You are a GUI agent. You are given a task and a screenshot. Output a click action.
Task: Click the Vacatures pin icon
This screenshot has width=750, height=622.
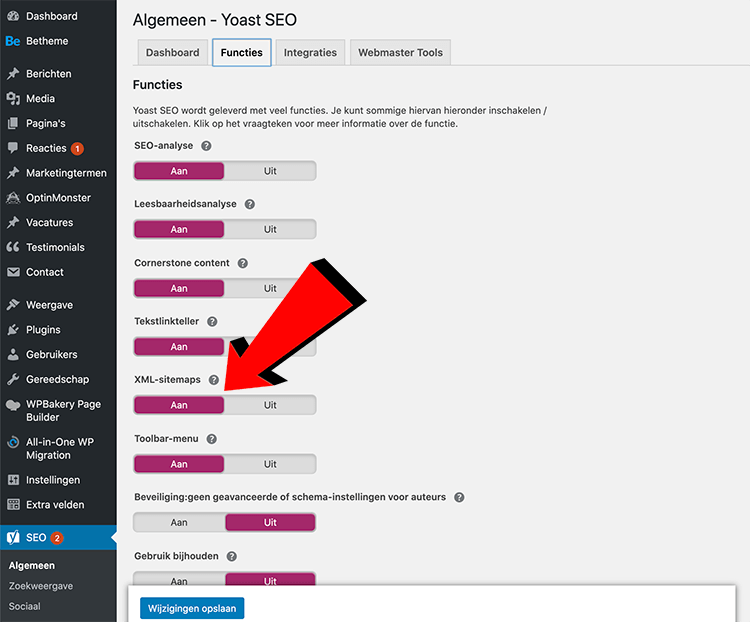point(13,222)
